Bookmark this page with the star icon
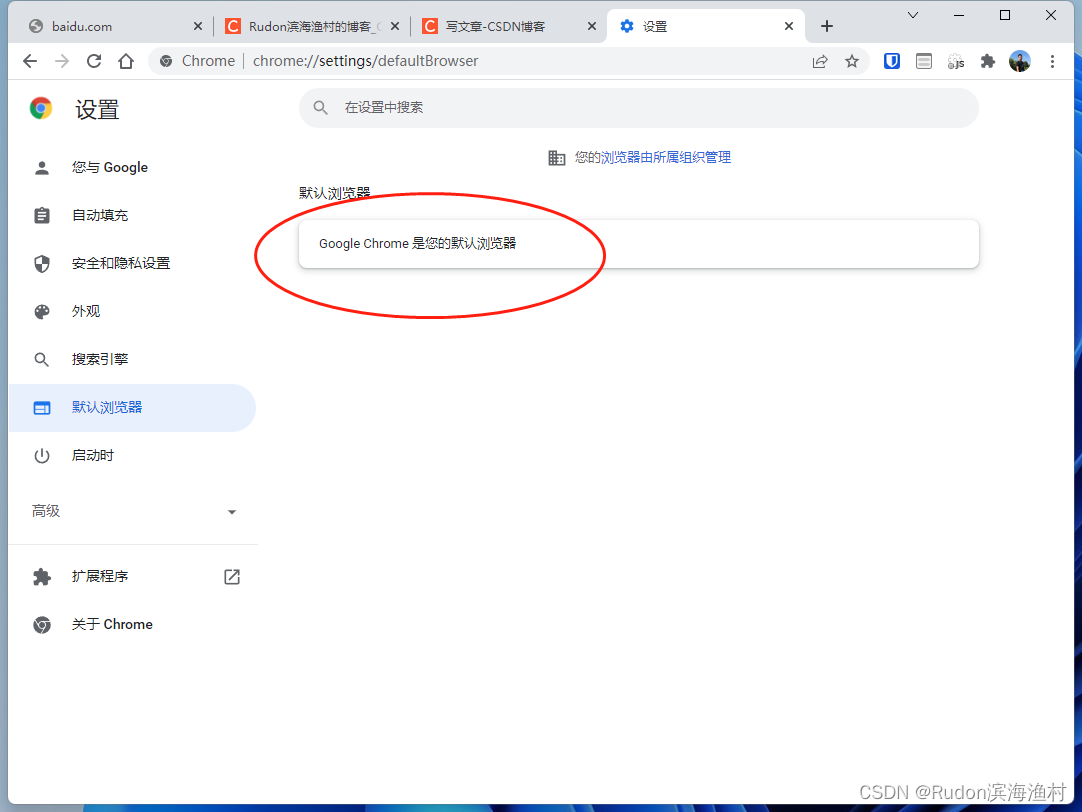This screenshot has width=1082, height=812. 852,61
